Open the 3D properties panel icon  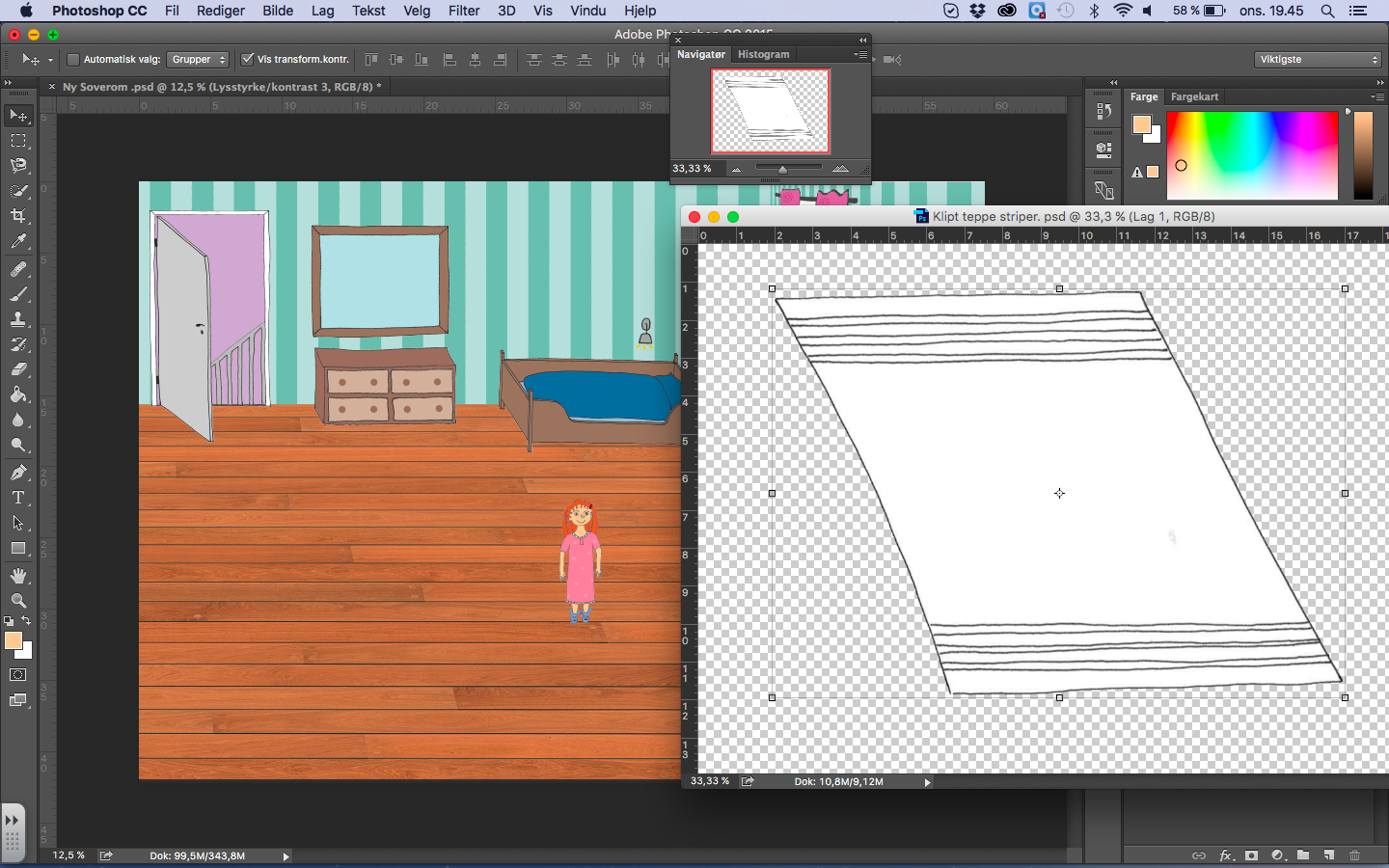[x=1104, y=150]
